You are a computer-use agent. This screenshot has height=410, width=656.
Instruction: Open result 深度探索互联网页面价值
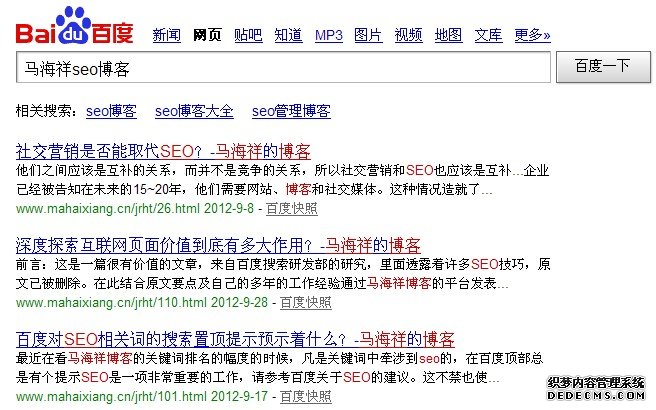point(218,245)
